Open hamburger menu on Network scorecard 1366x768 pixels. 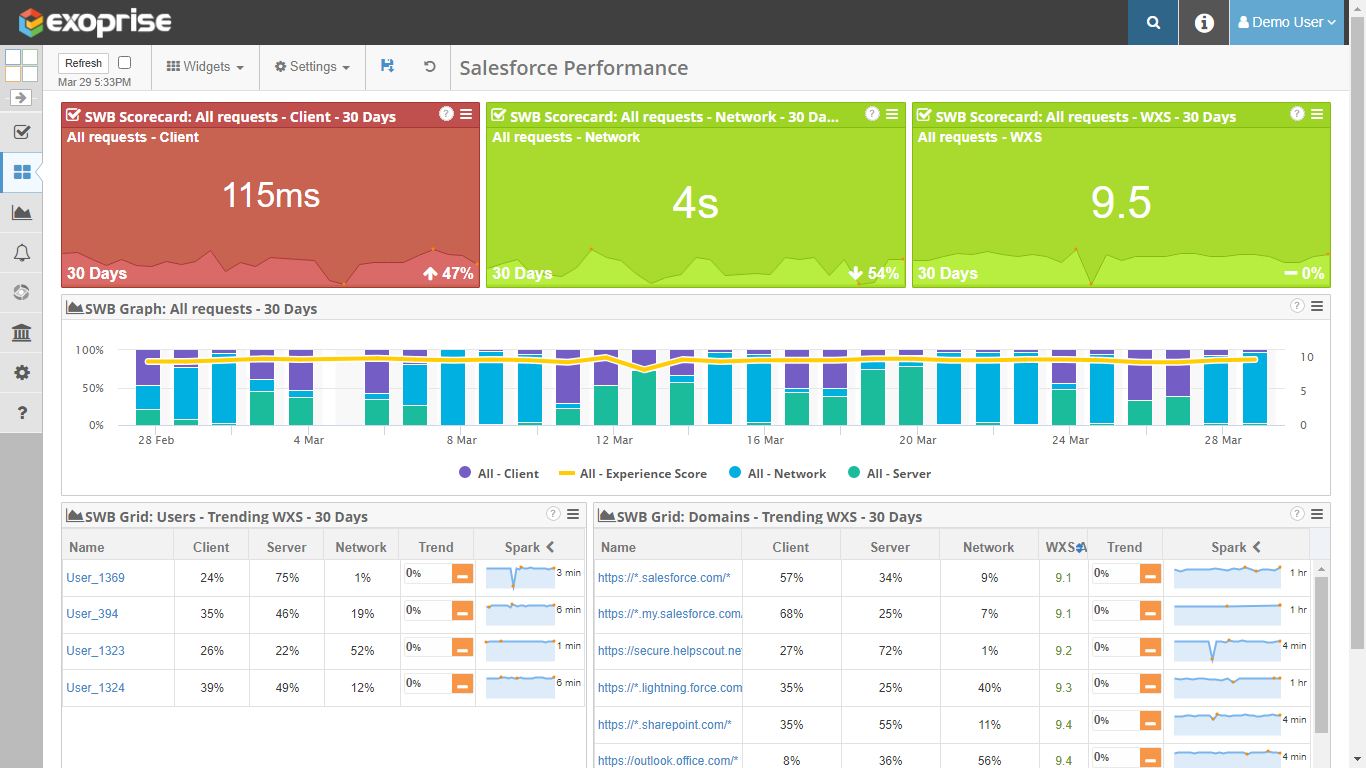click(x=892, y=114)
